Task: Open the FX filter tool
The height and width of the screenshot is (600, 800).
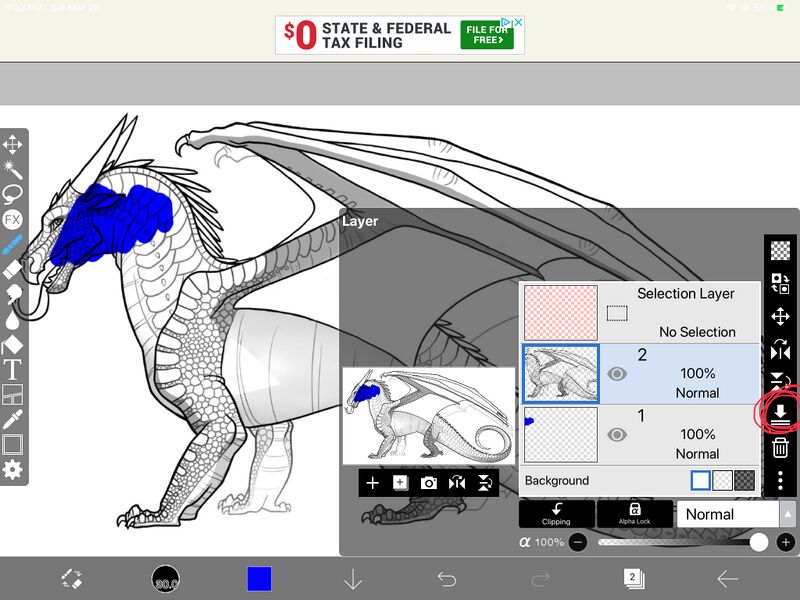Action: [13, 219]
